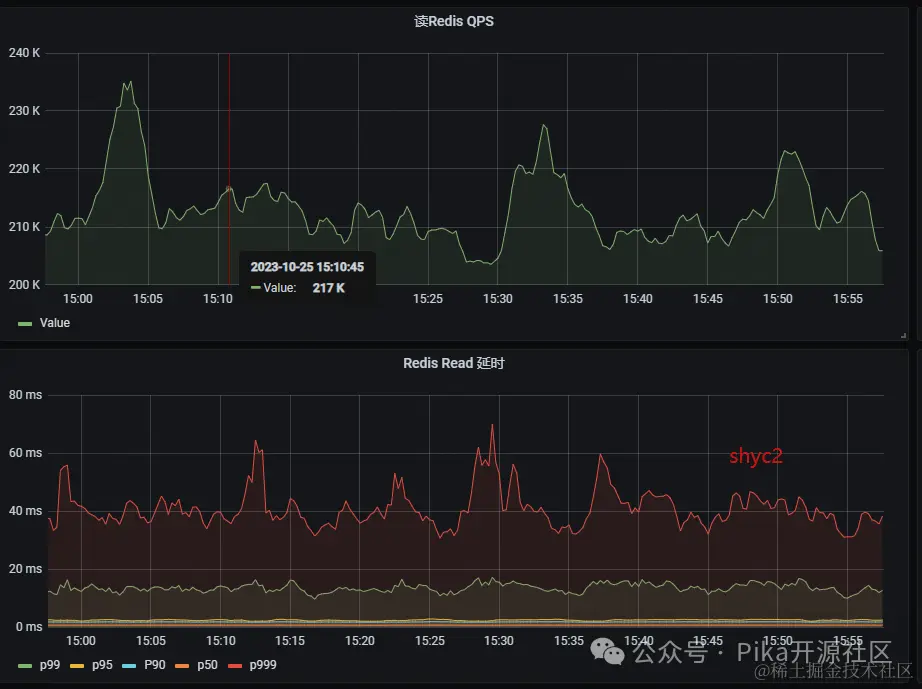Click the 217 K tooltip value

point(329,288)
